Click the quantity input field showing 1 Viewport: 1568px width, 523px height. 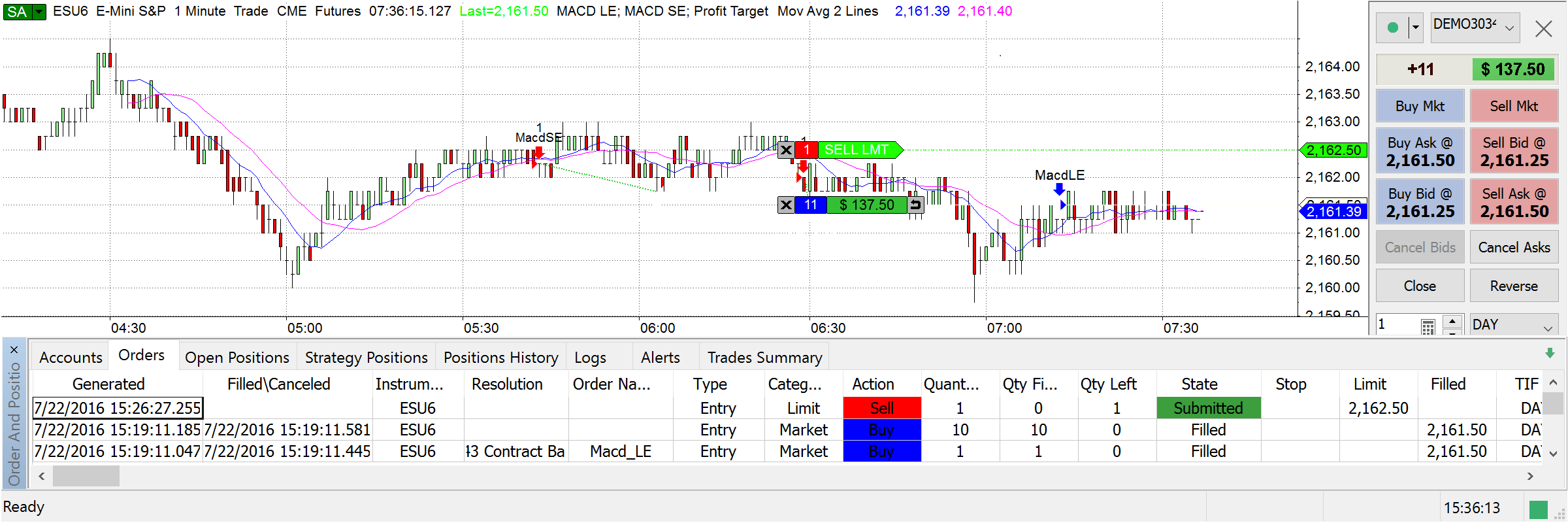(1397, 324)
